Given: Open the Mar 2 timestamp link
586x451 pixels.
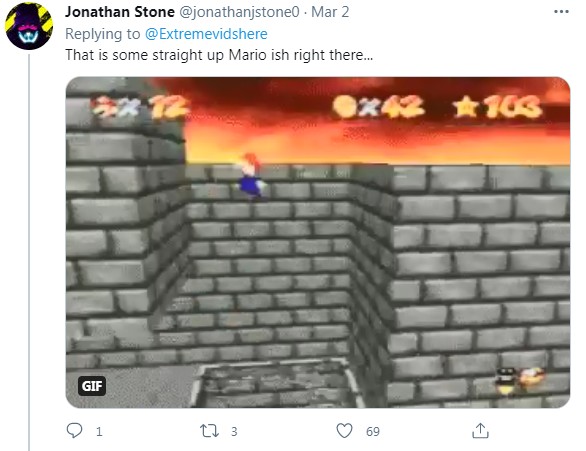Looking at the screenshot, I should click(330, 12).
